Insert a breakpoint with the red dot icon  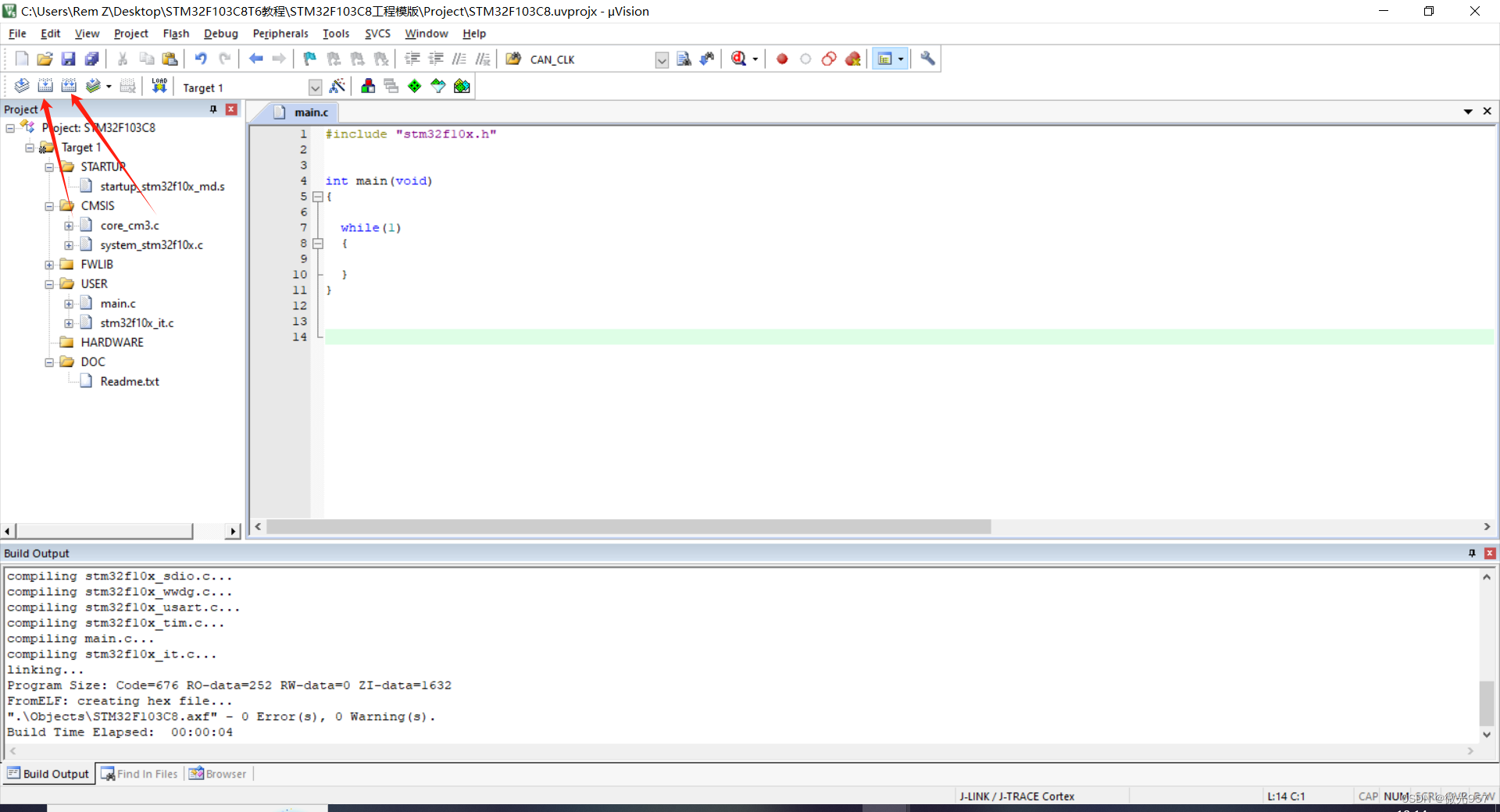click(782, 59)
